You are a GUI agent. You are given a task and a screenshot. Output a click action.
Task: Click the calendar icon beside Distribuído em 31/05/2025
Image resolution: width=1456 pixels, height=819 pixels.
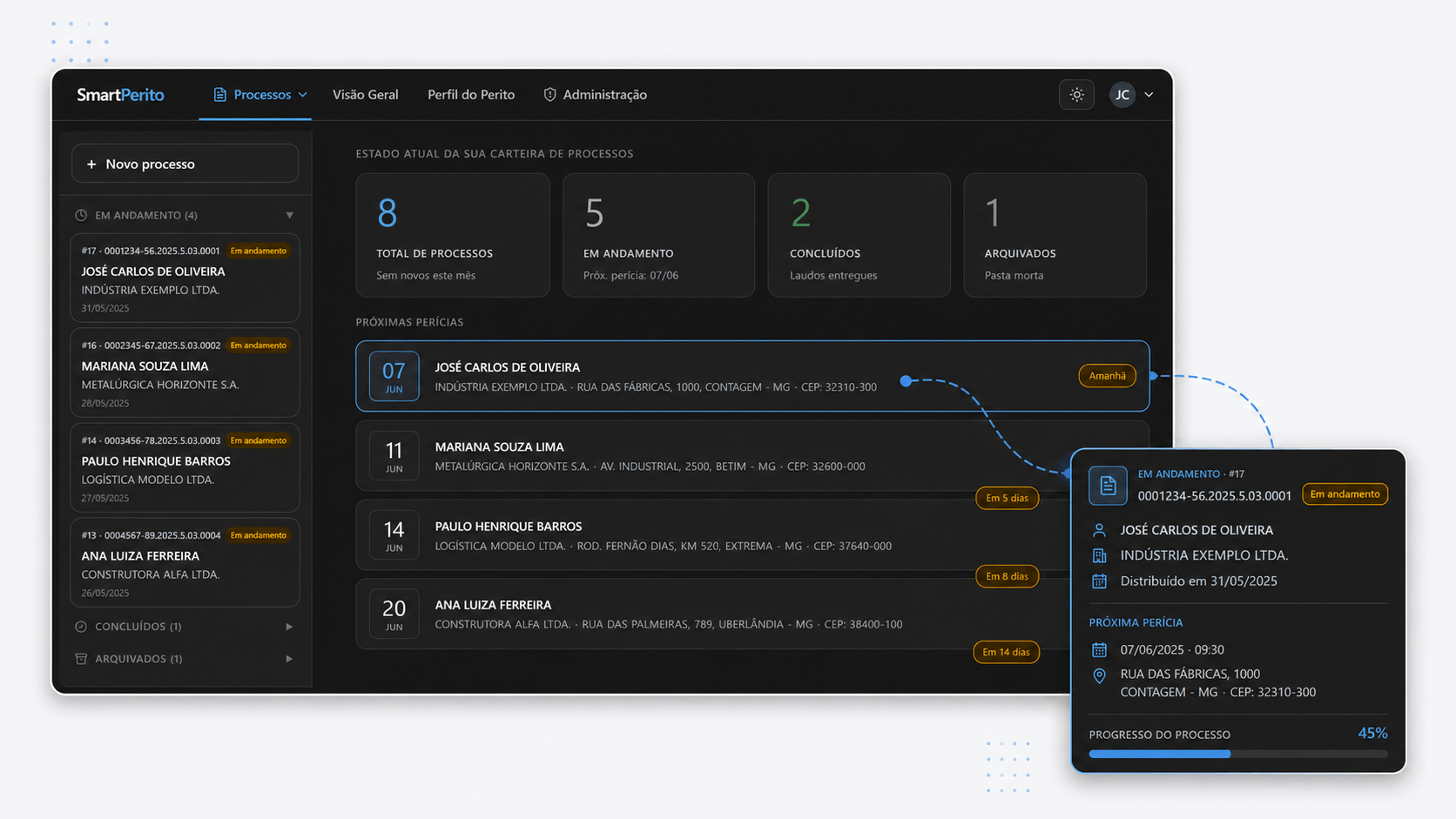tap(1099, 581)
